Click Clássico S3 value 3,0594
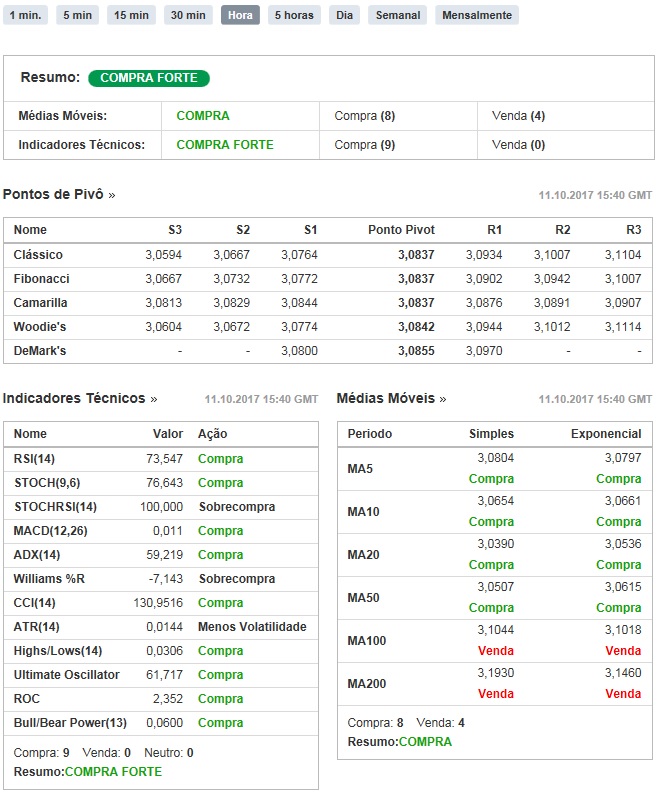Screen dimensions: 660x793 [x=163, y=254]
